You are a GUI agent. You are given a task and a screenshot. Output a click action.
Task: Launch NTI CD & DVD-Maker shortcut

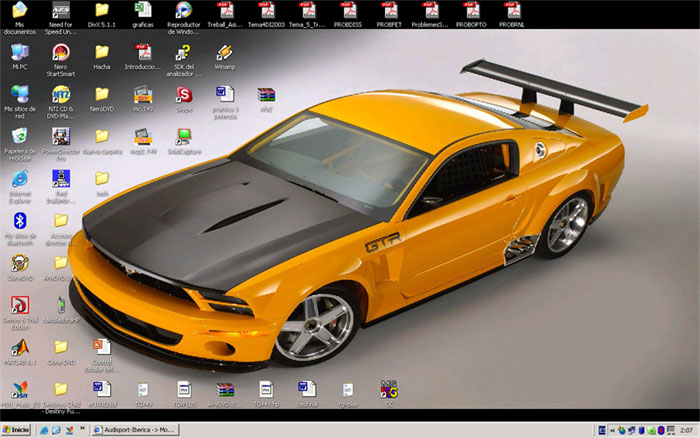click(61, 95)
